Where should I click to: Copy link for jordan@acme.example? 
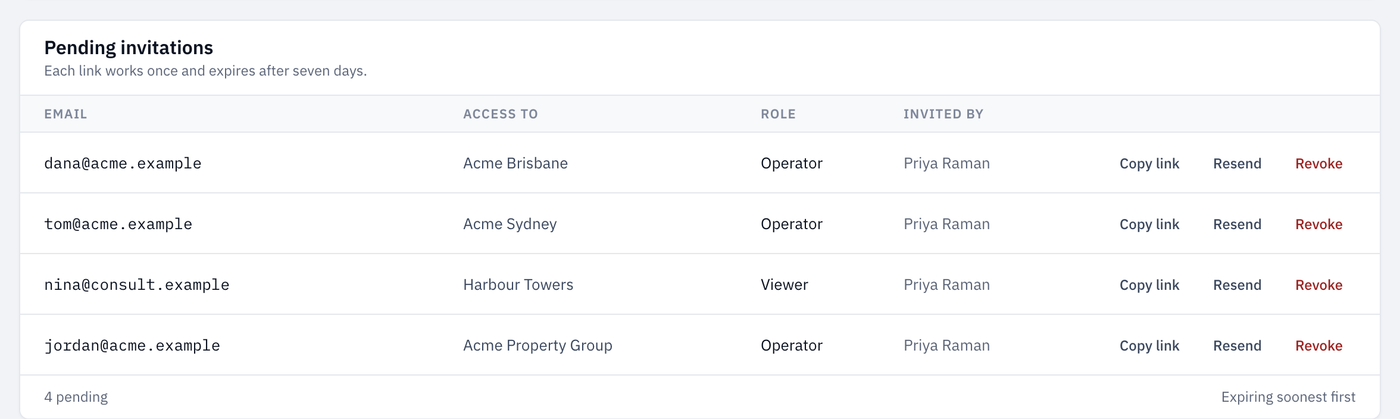tap(1149, 346)
